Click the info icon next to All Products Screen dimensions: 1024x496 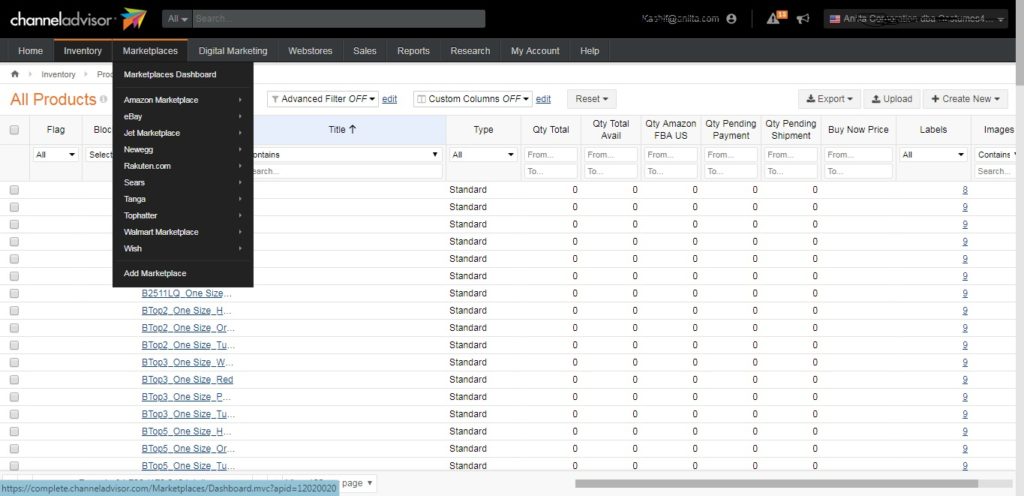coord(104,99)
